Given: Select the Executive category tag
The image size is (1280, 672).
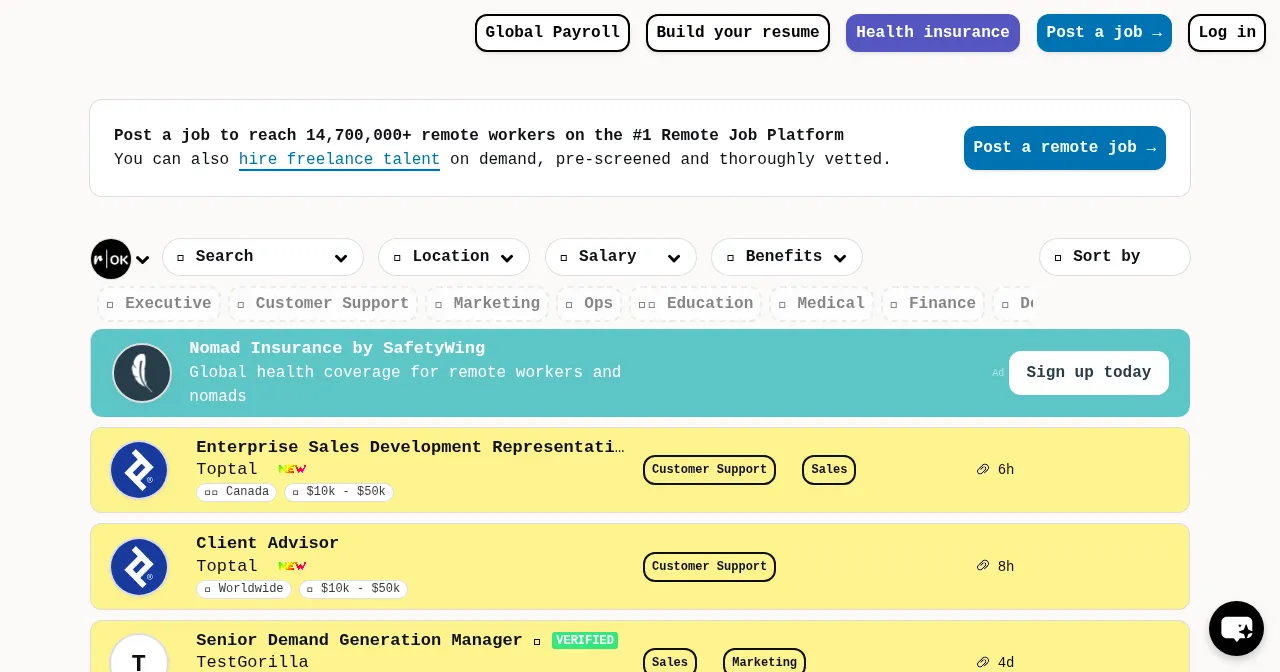Looking at the screenshot, I should tap(159, 304).
